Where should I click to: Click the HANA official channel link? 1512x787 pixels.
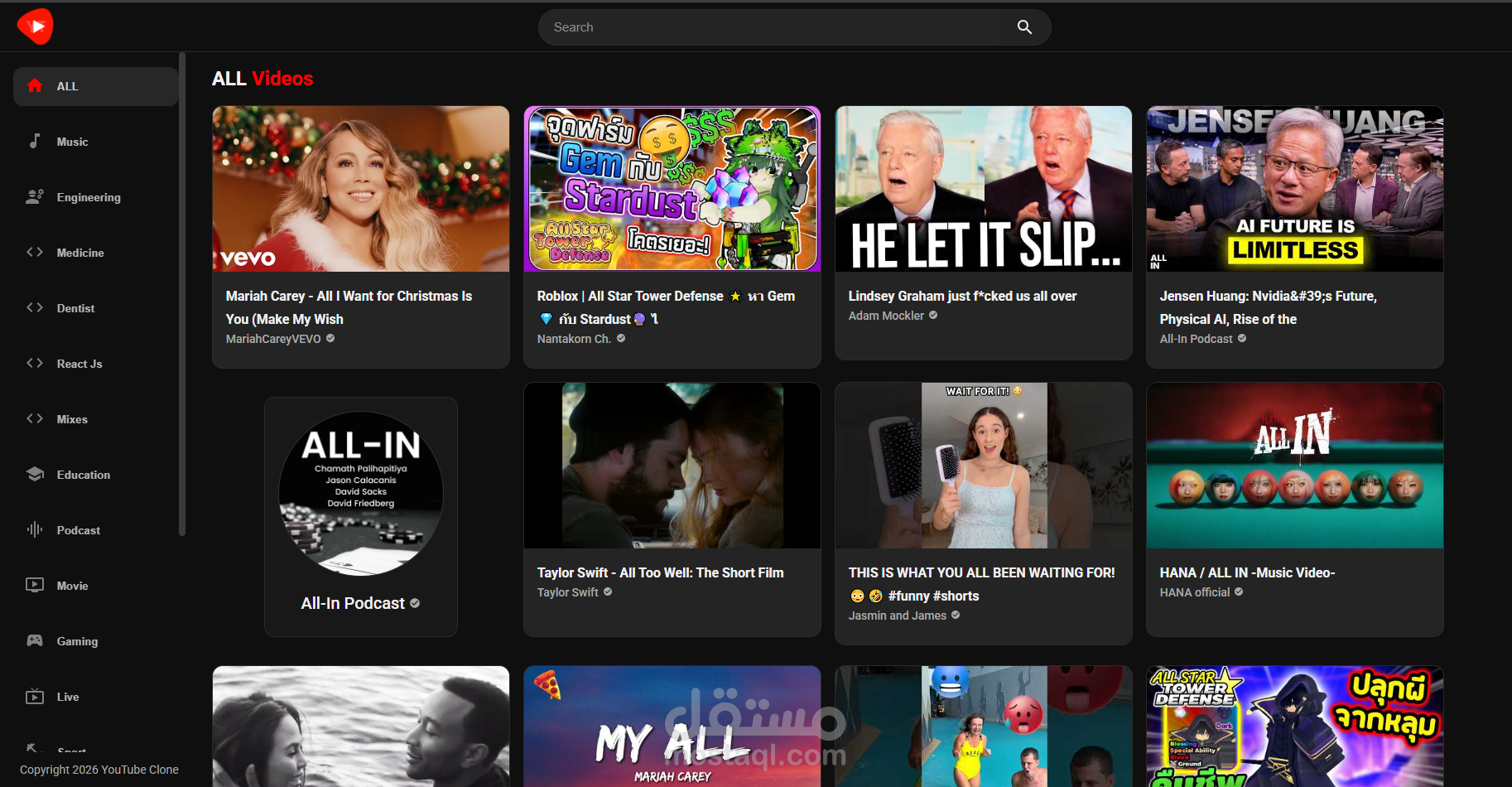[x=1195, y=592]
